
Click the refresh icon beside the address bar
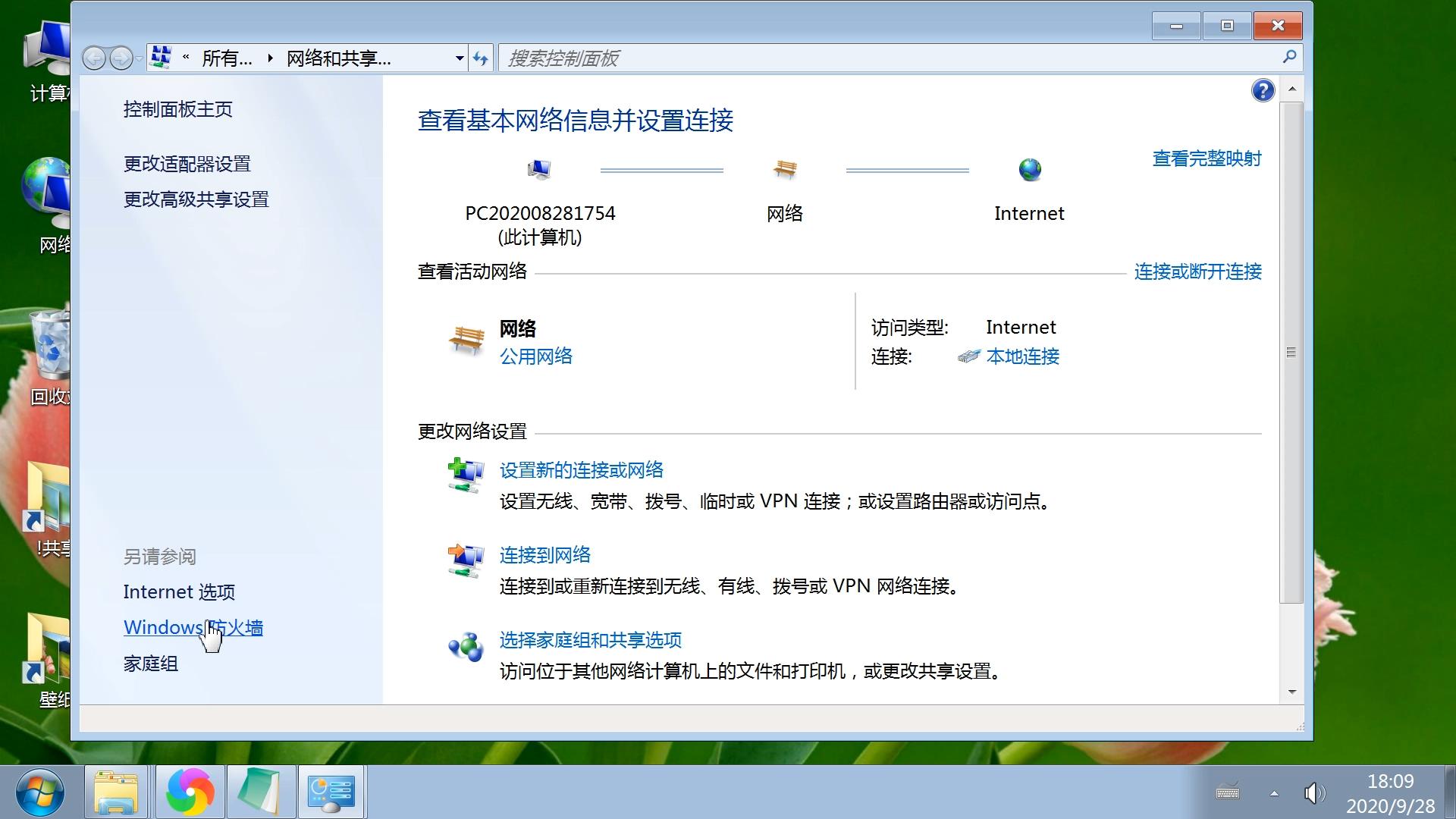pos(481,58)
